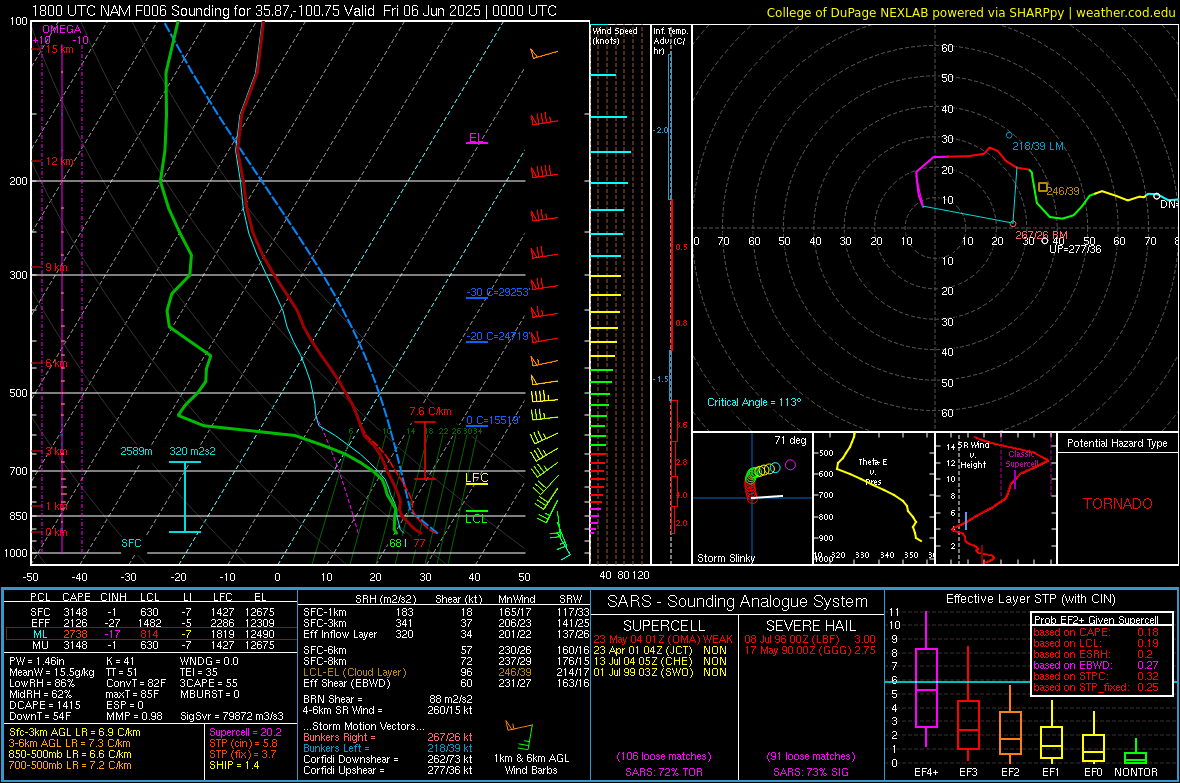Image resolution: width=1180 pixels, height=783 pixels.
Task: Click the PW = 1.46in value
Action: 37,661
